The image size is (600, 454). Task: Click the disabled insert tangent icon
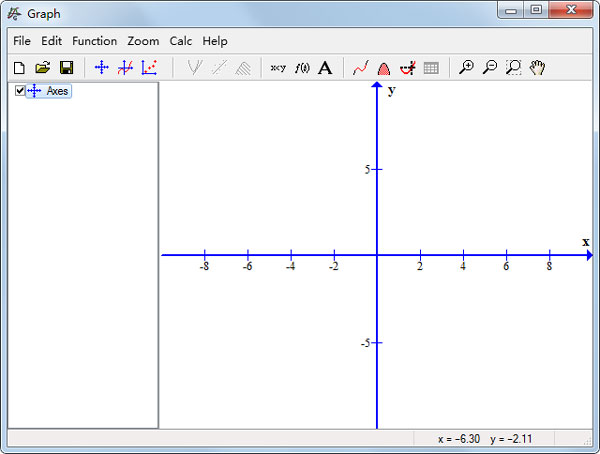pyautogui.click(x=195, y=68)
